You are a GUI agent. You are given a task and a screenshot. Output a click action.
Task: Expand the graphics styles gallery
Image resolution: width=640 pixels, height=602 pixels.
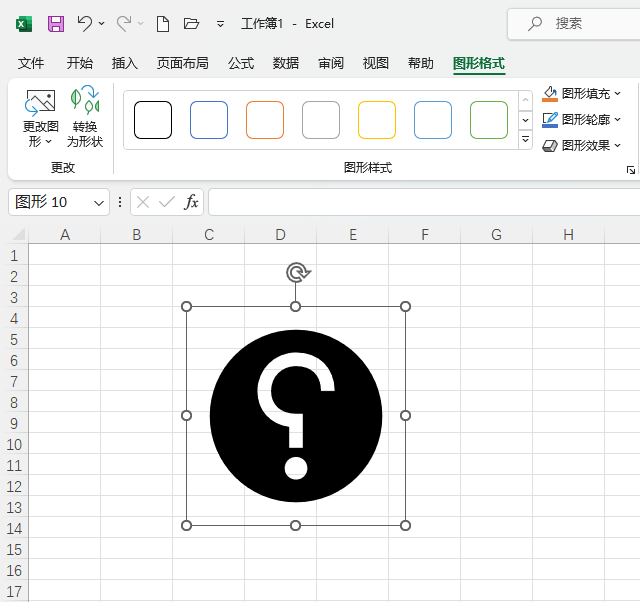click(x=525, y=140)
